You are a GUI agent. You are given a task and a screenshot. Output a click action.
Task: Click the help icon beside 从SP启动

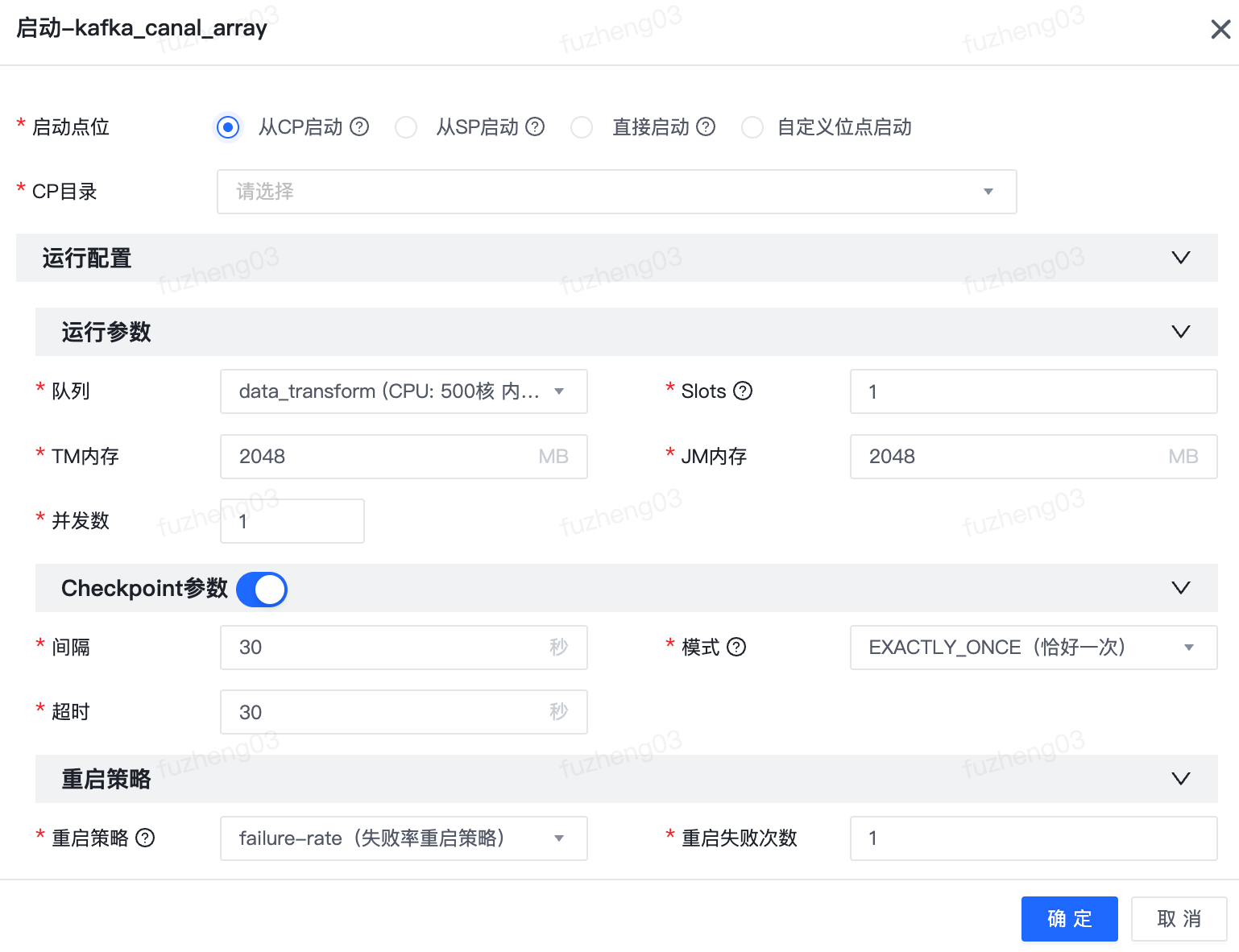point(534,126)
